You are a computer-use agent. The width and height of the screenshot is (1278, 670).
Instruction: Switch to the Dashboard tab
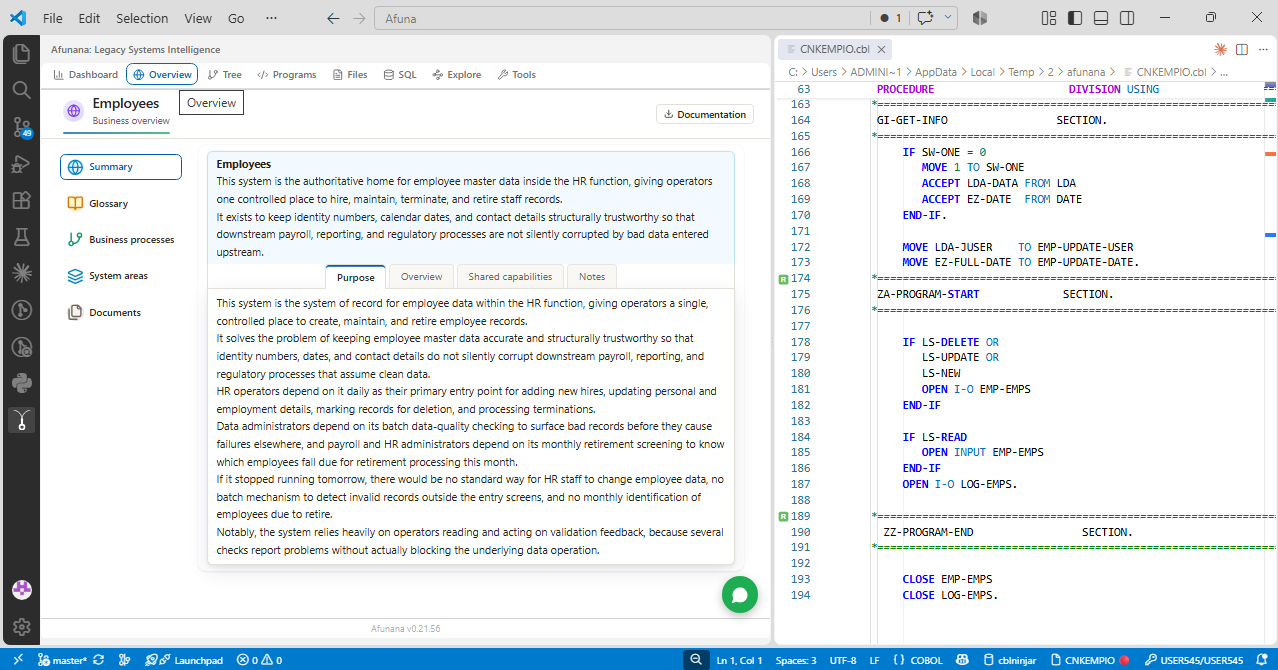click(x=85, y=75)
